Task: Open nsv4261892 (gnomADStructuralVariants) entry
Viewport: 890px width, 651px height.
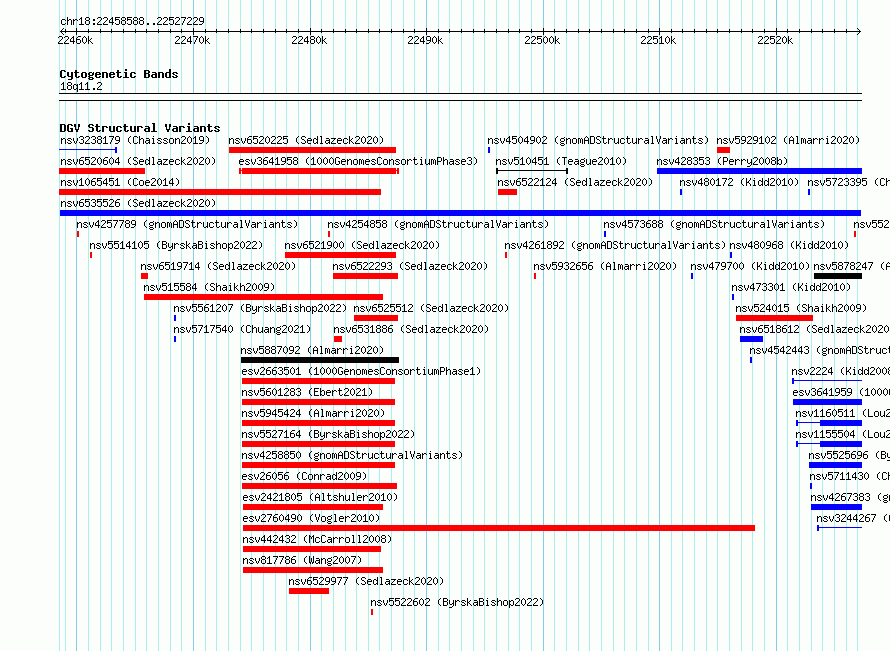Action: (615, 245)
